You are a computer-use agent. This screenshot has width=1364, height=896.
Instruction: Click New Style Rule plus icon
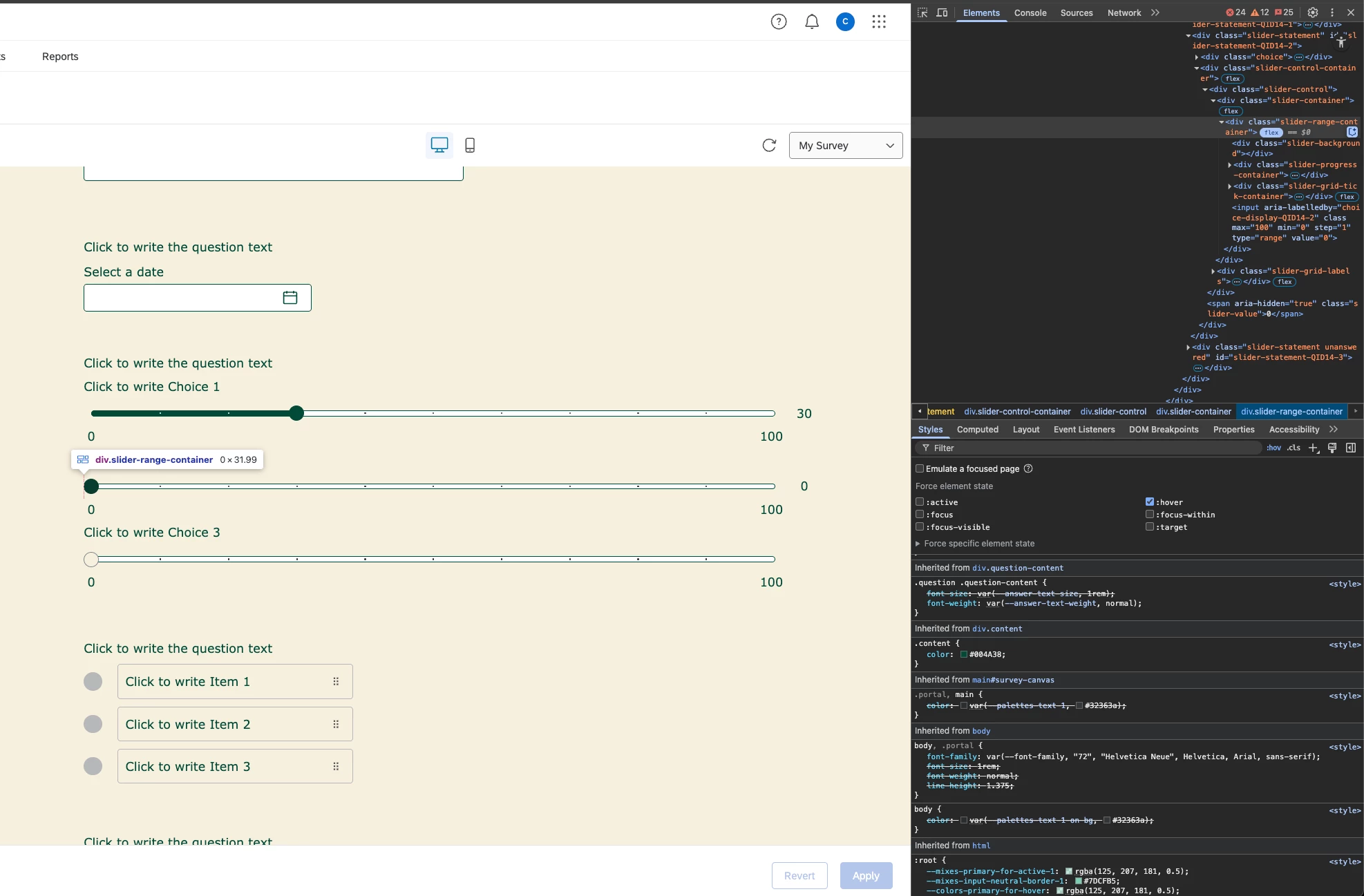1314,448
